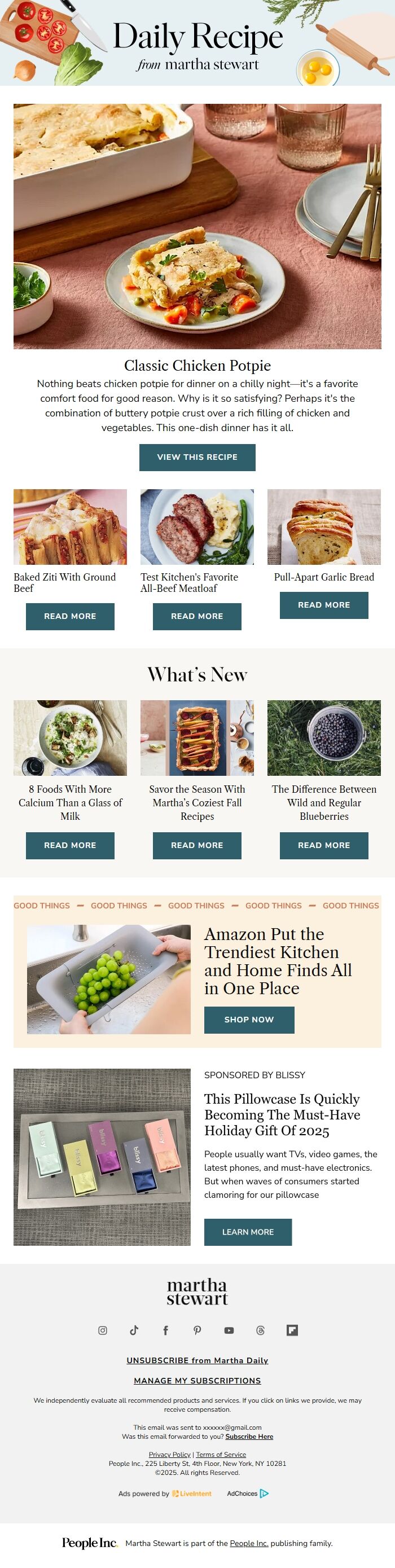Click the LiveIntent ads logo

coord(192,1493)
